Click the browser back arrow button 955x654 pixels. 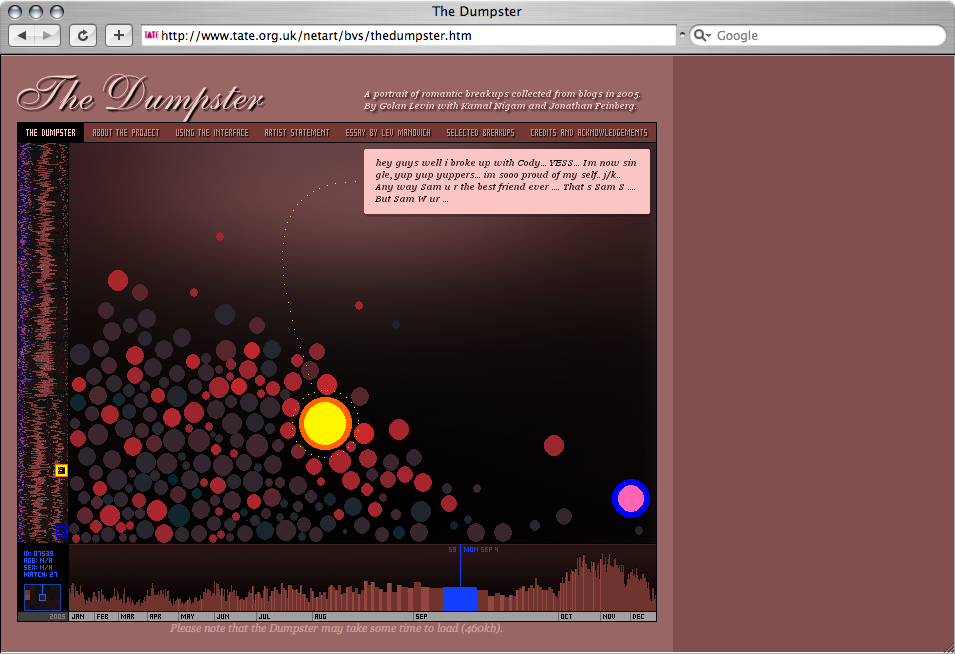pyautogui.click(x=23, y=35)
